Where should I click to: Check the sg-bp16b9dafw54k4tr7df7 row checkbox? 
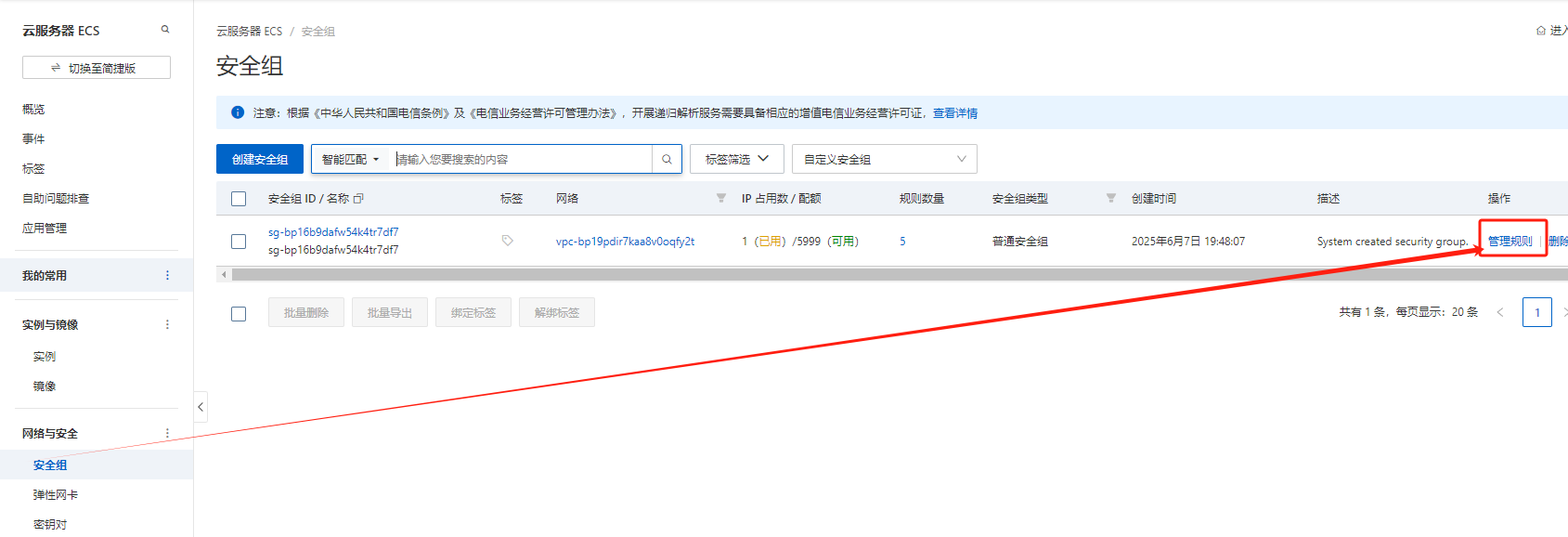(239, 242)
